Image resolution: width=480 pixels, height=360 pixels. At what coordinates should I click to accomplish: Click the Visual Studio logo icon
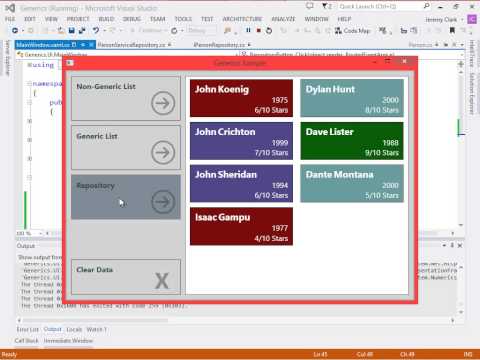pyautogui.click(x=10, y=8)
